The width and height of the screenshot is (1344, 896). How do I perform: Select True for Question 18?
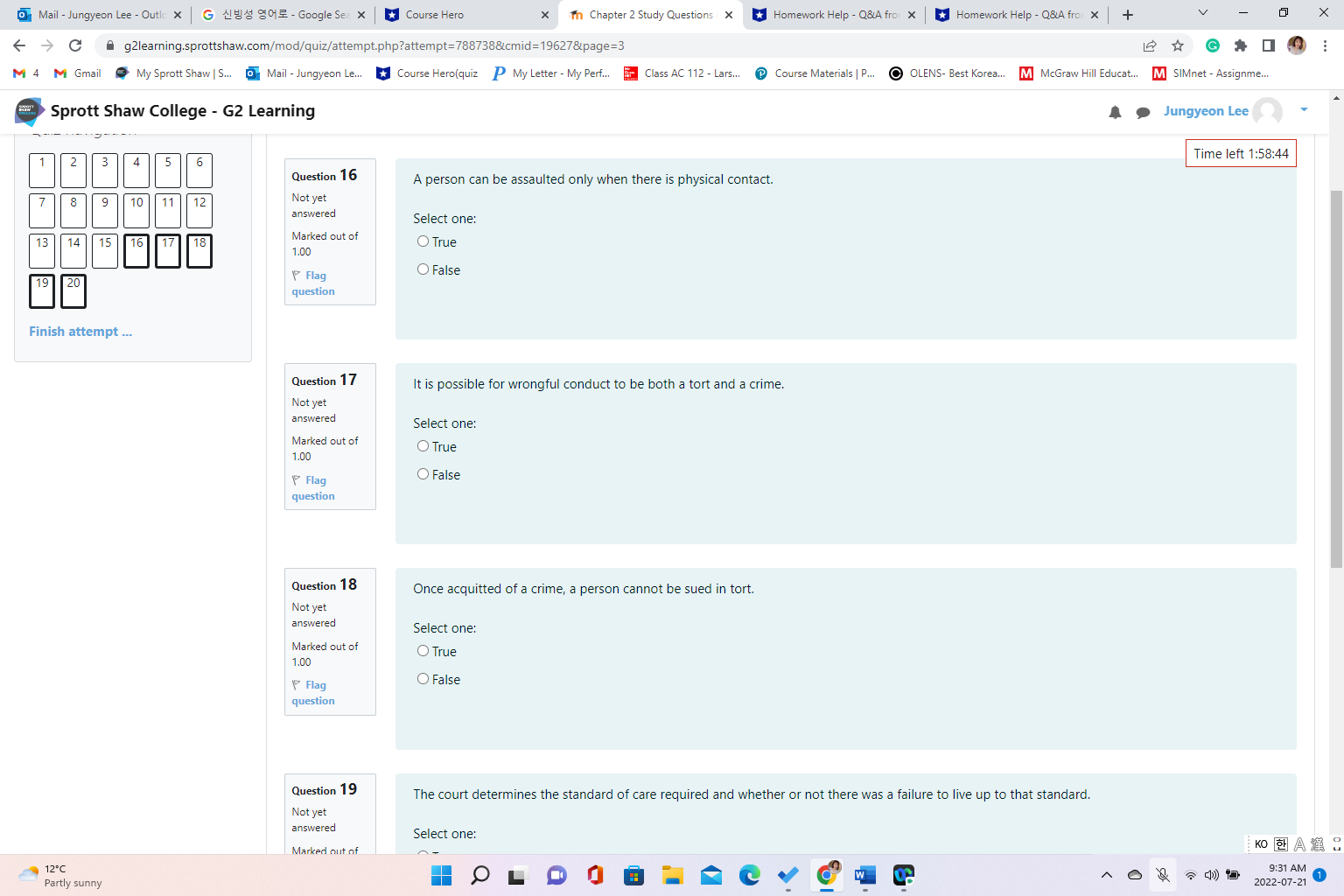tap(423, 650)
